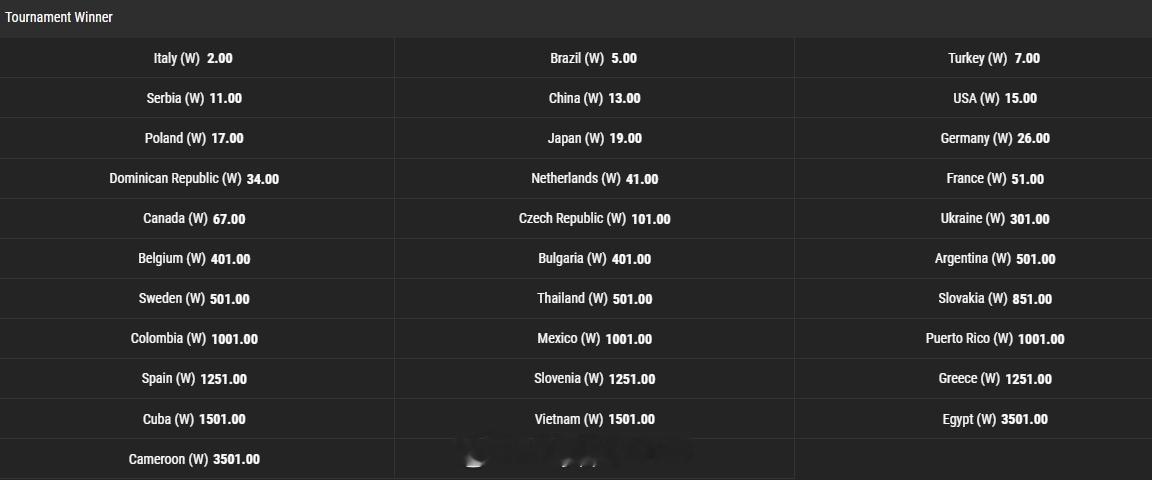Pick Ukraine (W) 301.00 selection
The height and width of the screenshot is (480, 1152).
click(x=973, y=218)
